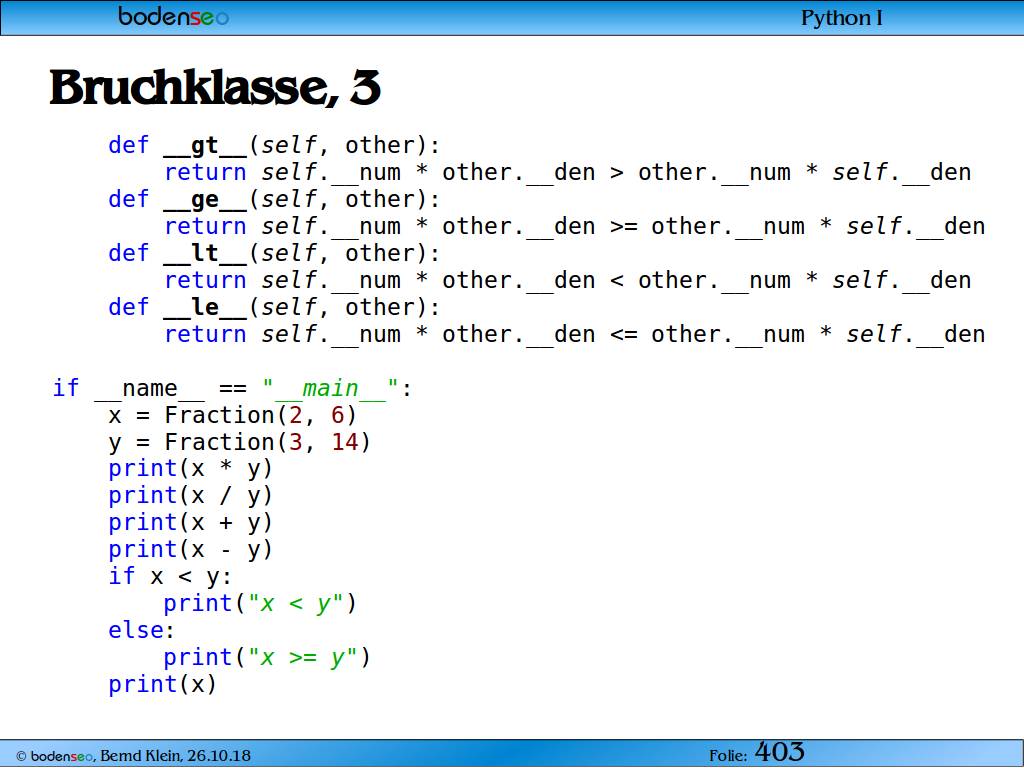1024x768 pixels.
Task: Click the footer copyright "bodenseo, Bernd Klein, 26.10.18"
Action: click(133, 756)
